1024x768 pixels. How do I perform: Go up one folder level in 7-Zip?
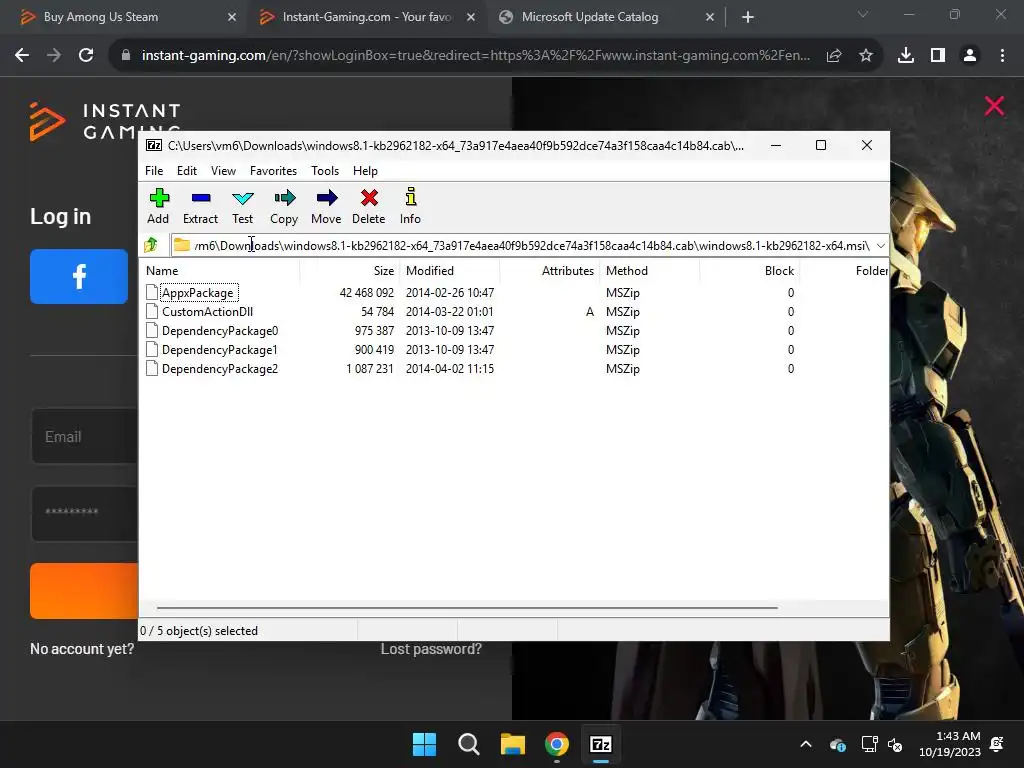pos(152,246)
